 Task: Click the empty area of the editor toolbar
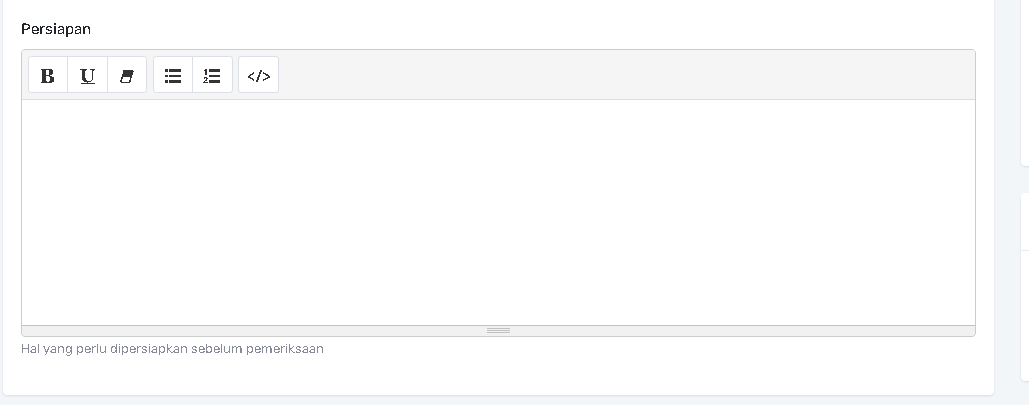(x=620, y=75)
